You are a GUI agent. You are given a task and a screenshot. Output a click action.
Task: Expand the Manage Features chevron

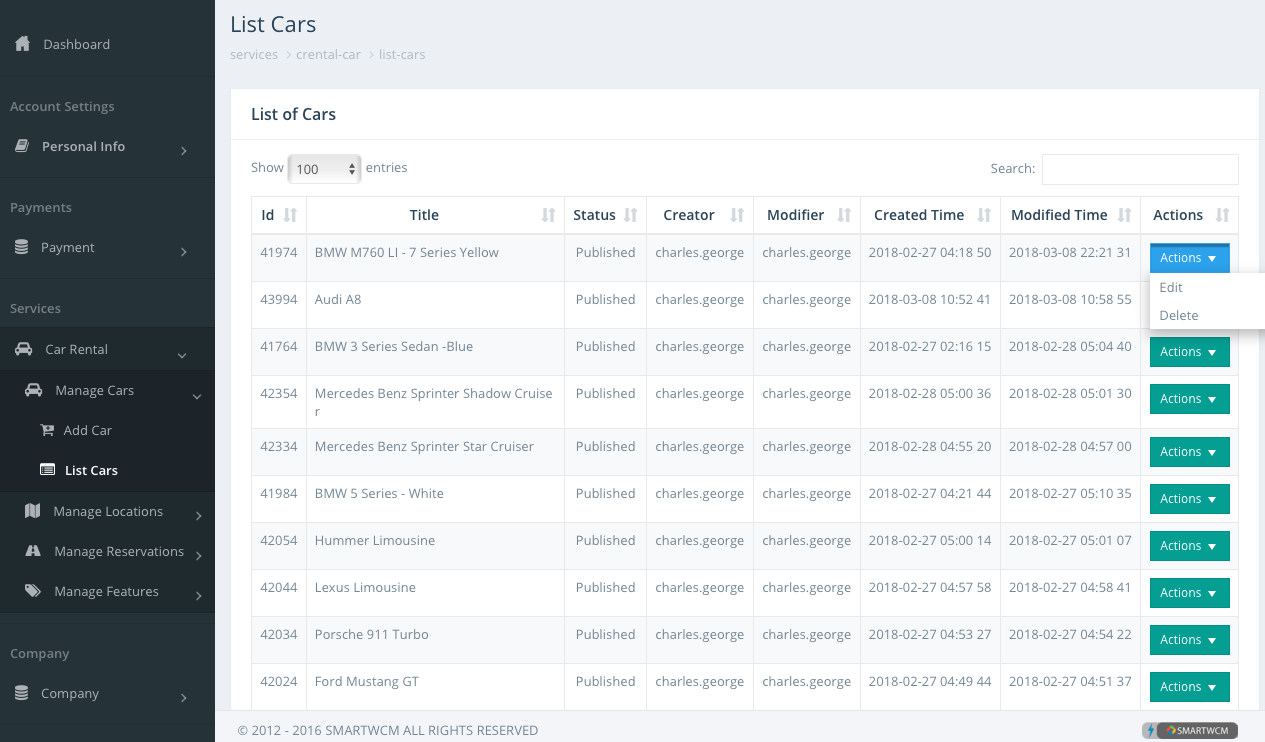pyautogui.click(x=199, y=596)
